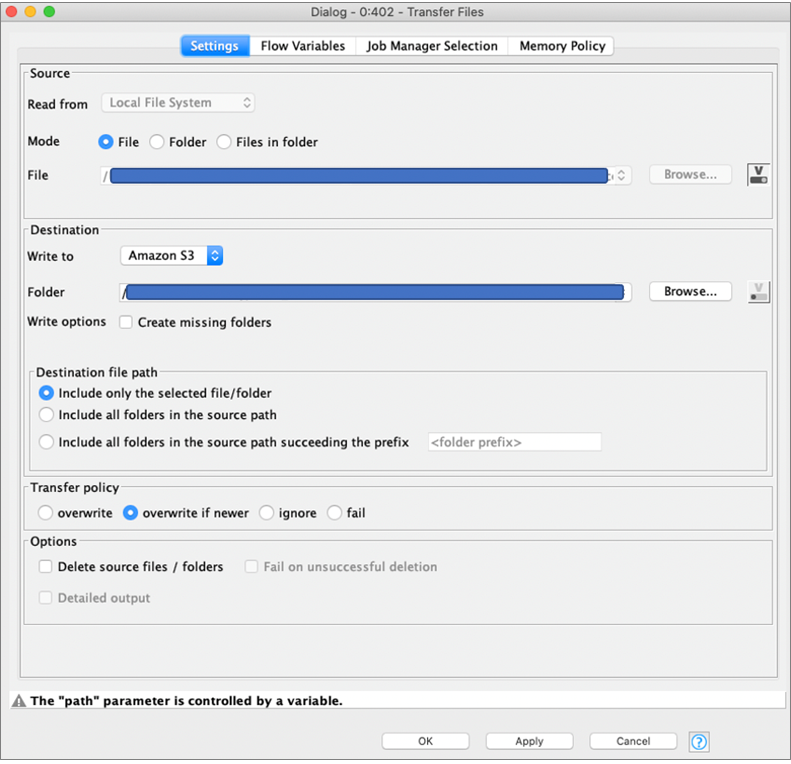Click the destination Folder path field

375,292
